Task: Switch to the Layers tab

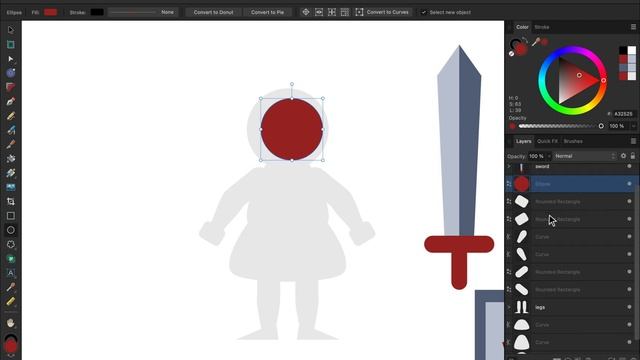Action: 523,141
